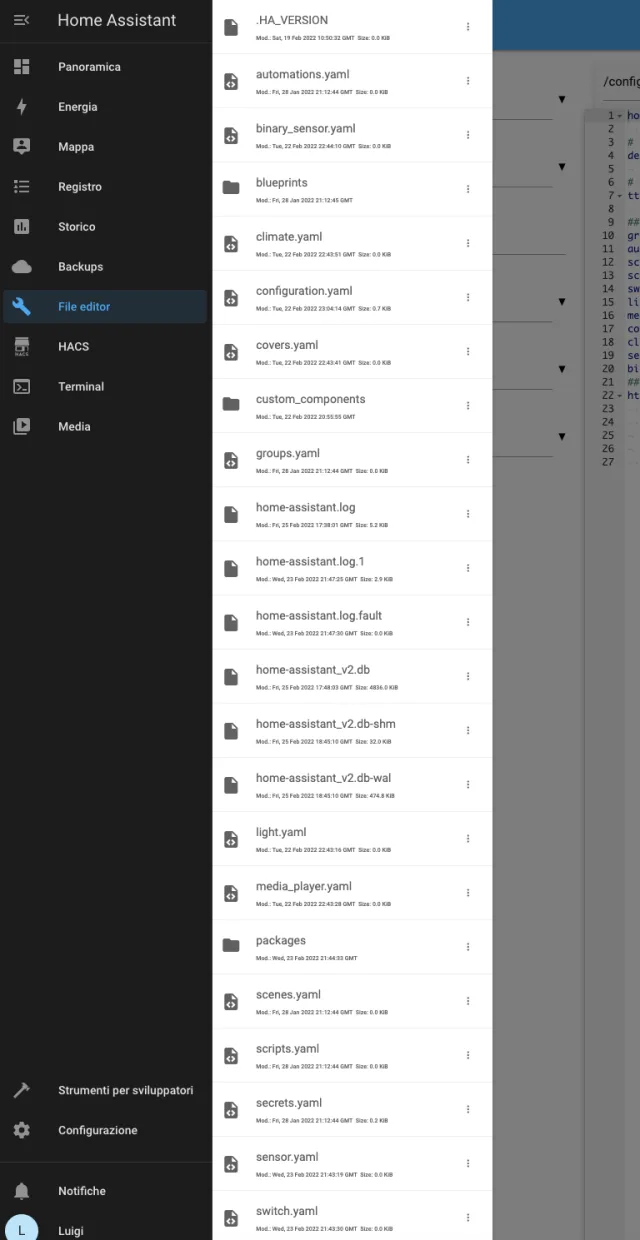Screen dimensions: 640x1240
Task: Open home-assistant.log.fault file
Action: pos(352,621)
